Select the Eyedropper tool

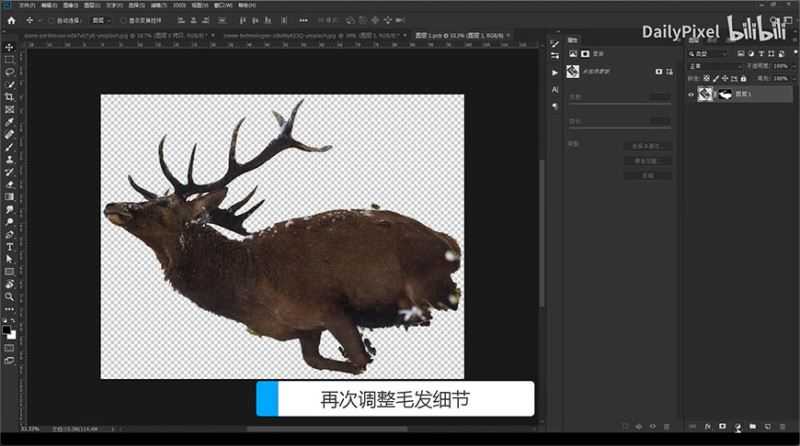9,122
